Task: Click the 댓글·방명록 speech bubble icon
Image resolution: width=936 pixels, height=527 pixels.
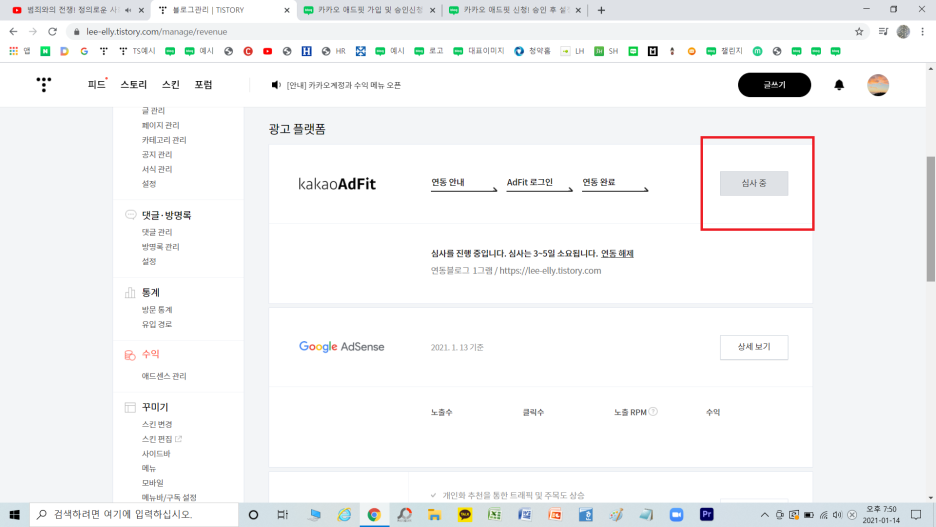Action: [x=130, y=215]
